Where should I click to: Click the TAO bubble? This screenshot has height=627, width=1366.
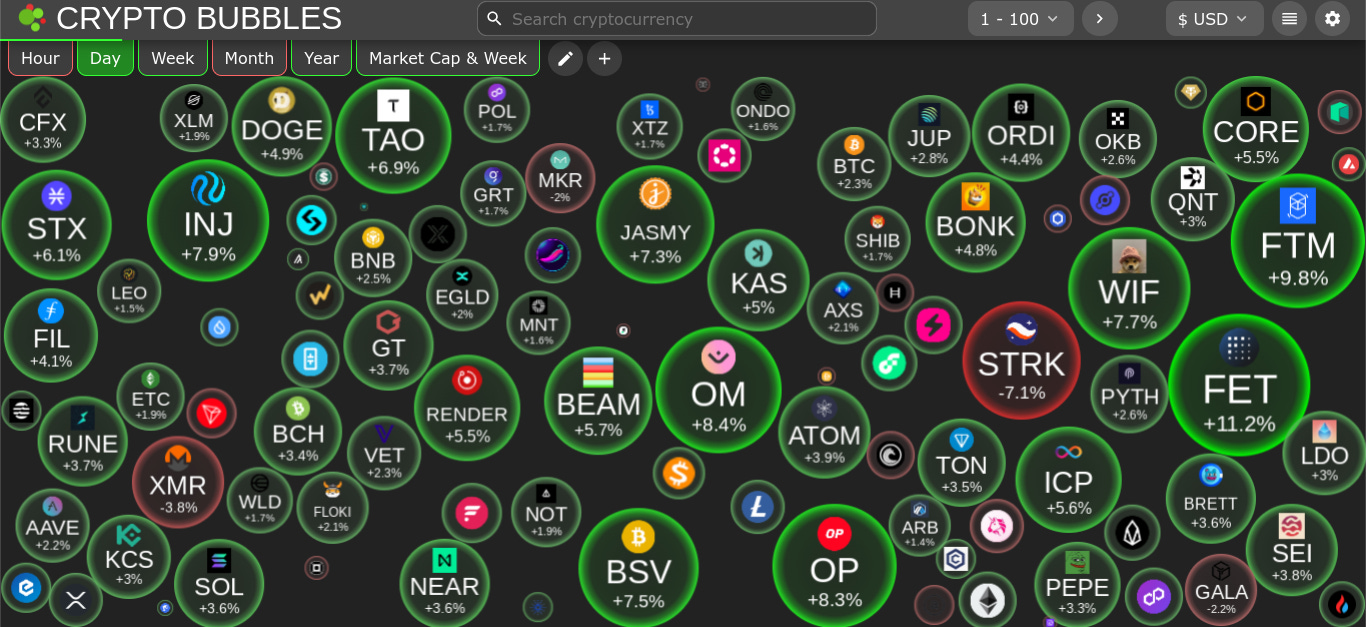coord(393,135)
